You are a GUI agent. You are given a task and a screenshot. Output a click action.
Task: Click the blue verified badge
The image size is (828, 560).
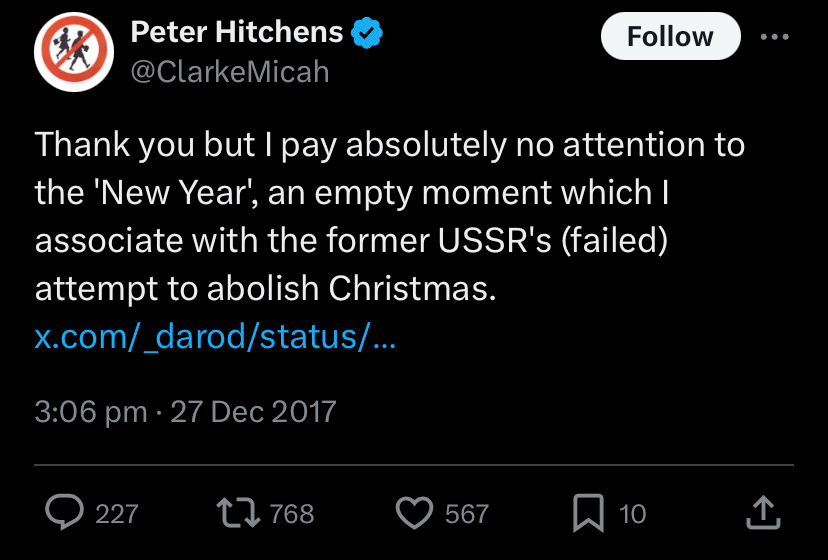[368, 34]
